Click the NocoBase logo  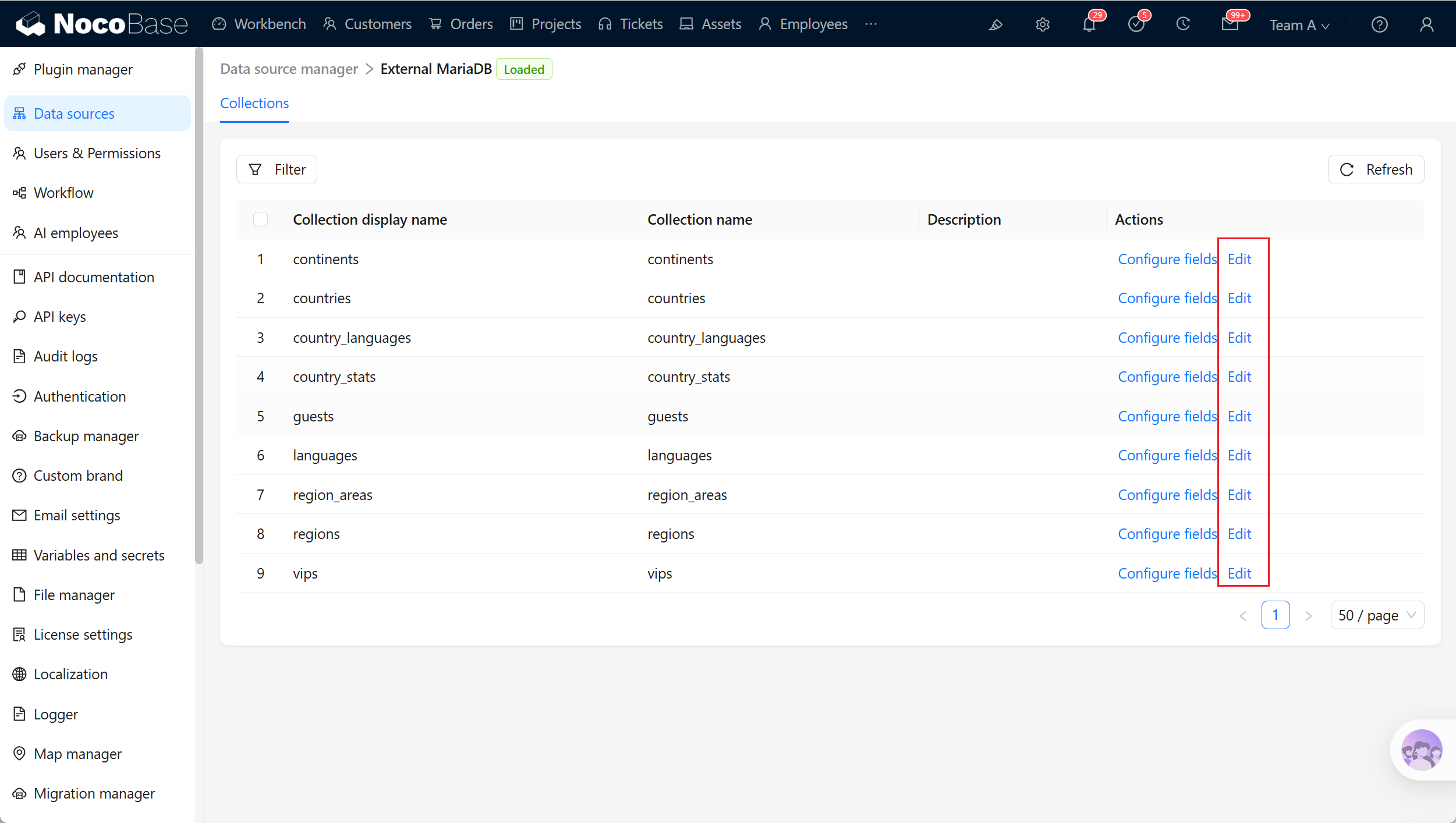click(102, 24)
